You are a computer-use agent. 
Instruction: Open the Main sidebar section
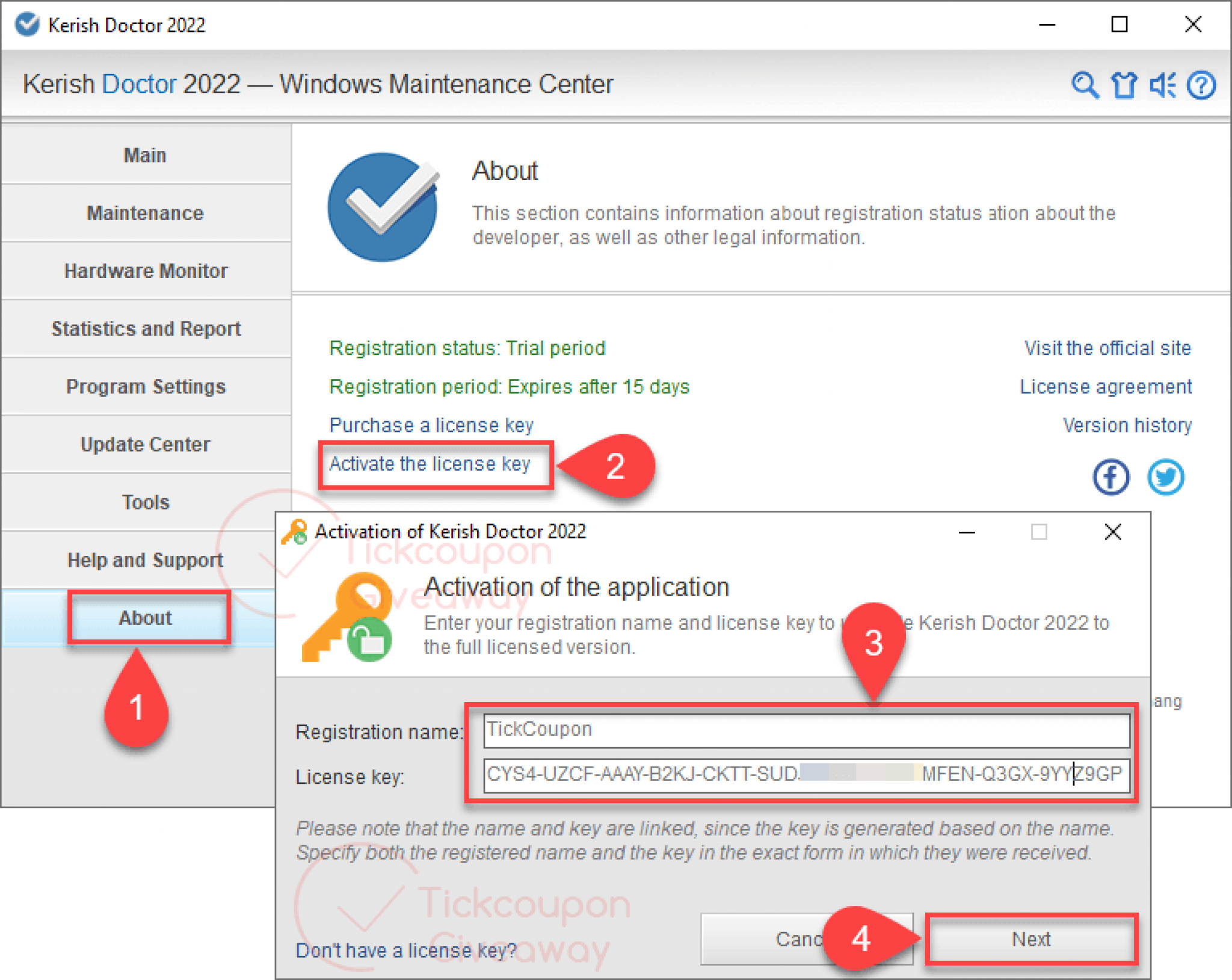click(145, 155)
